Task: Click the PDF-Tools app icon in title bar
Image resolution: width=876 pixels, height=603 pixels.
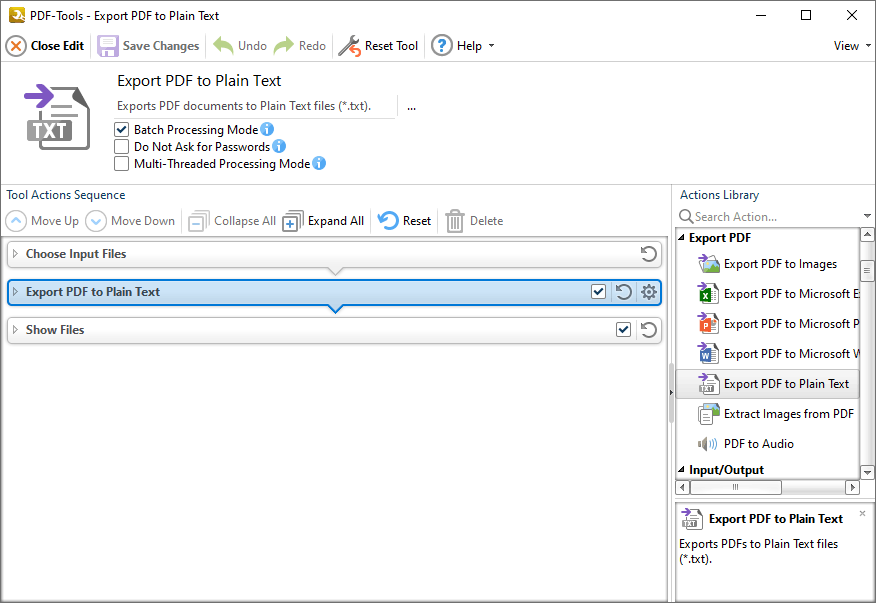Action: click(17, 15)
